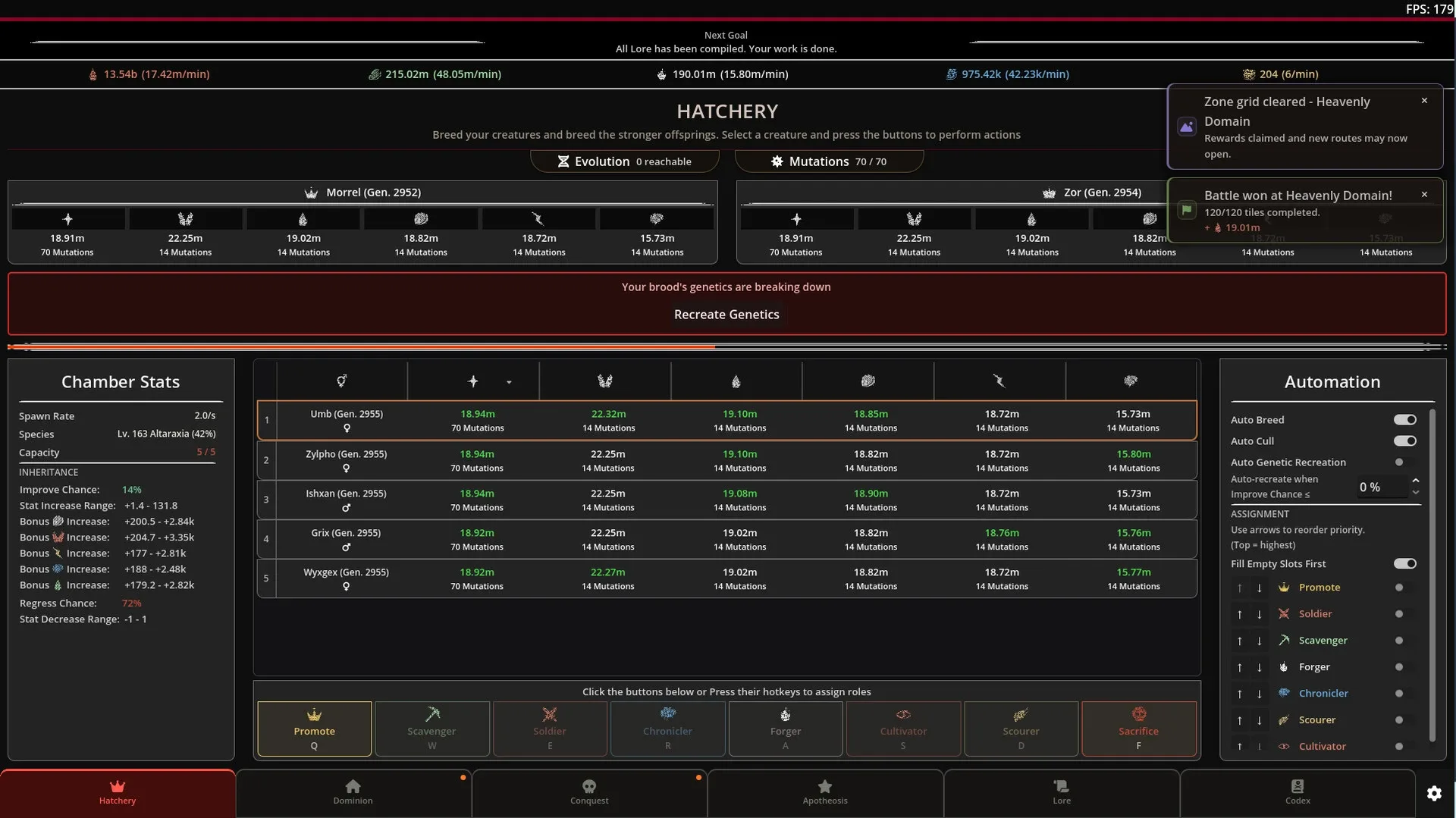1456x818 pixels.
Task: Increase the auto-recreate percentage stepper
Action: point(1416,481)
